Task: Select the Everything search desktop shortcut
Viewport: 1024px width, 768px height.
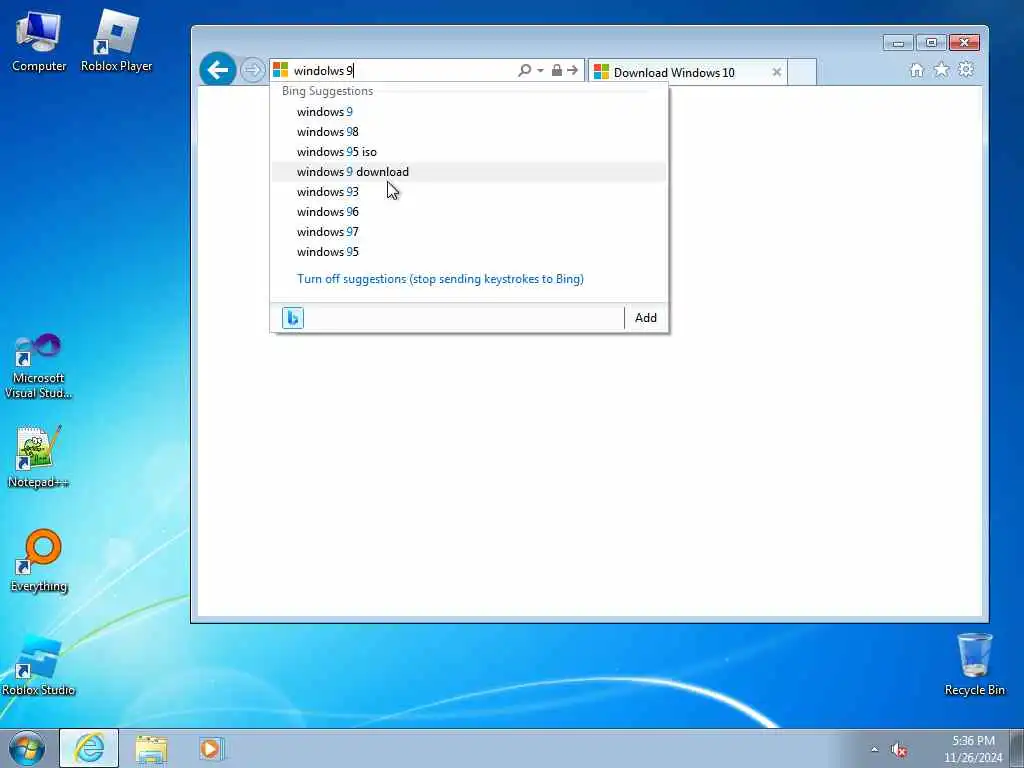Action: click(x=39, y=560)
